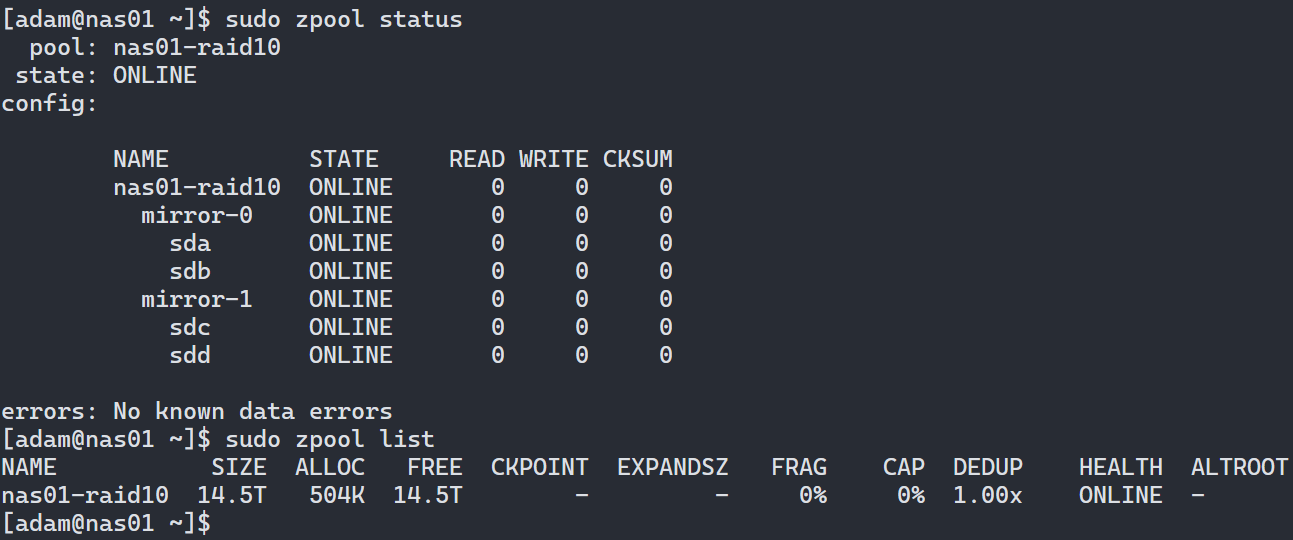Select the sda disk entry
This screenshot has height=540, width=1293.
(190, 244)
